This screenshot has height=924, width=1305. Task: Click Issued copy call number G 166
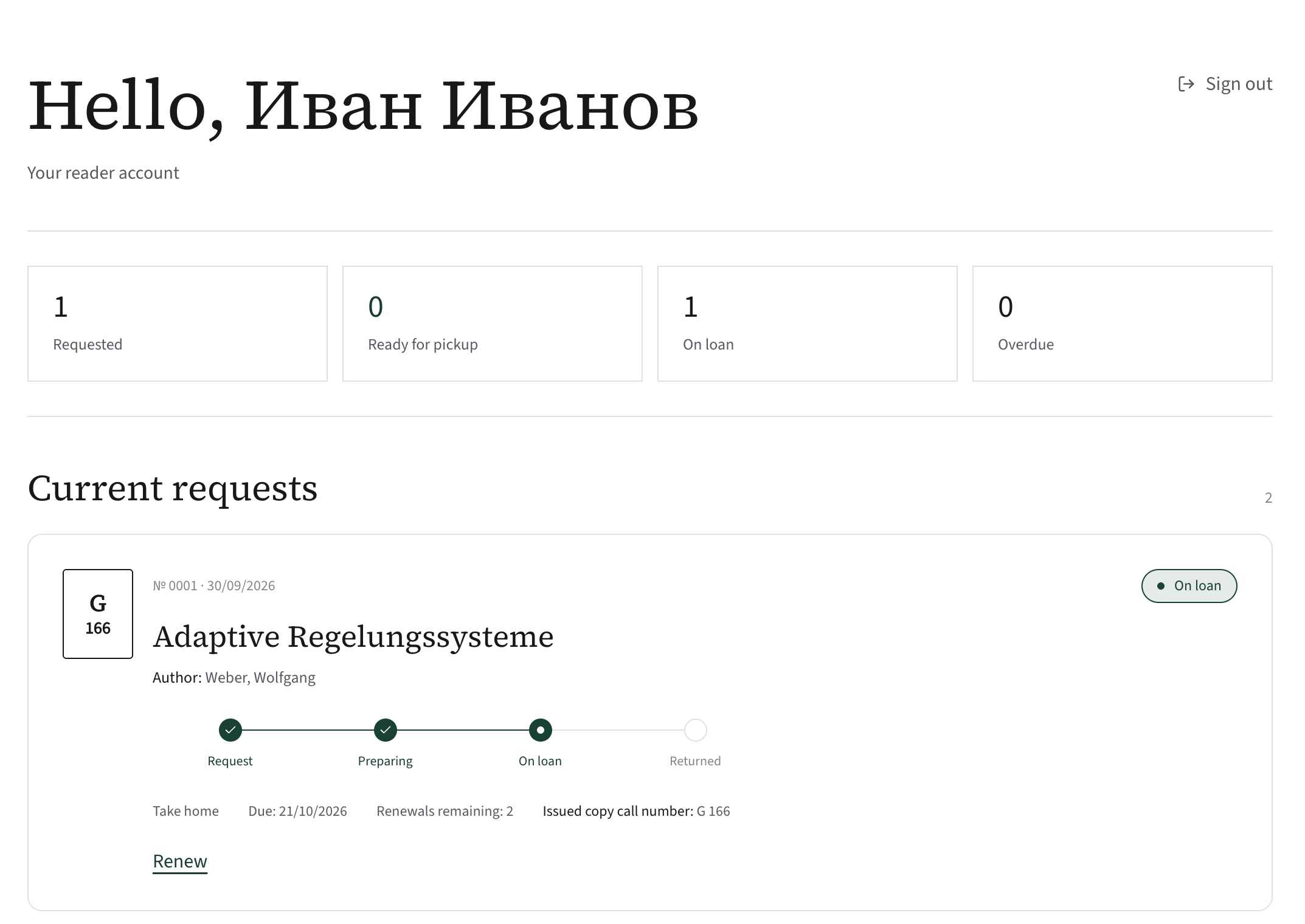point(636,811)
